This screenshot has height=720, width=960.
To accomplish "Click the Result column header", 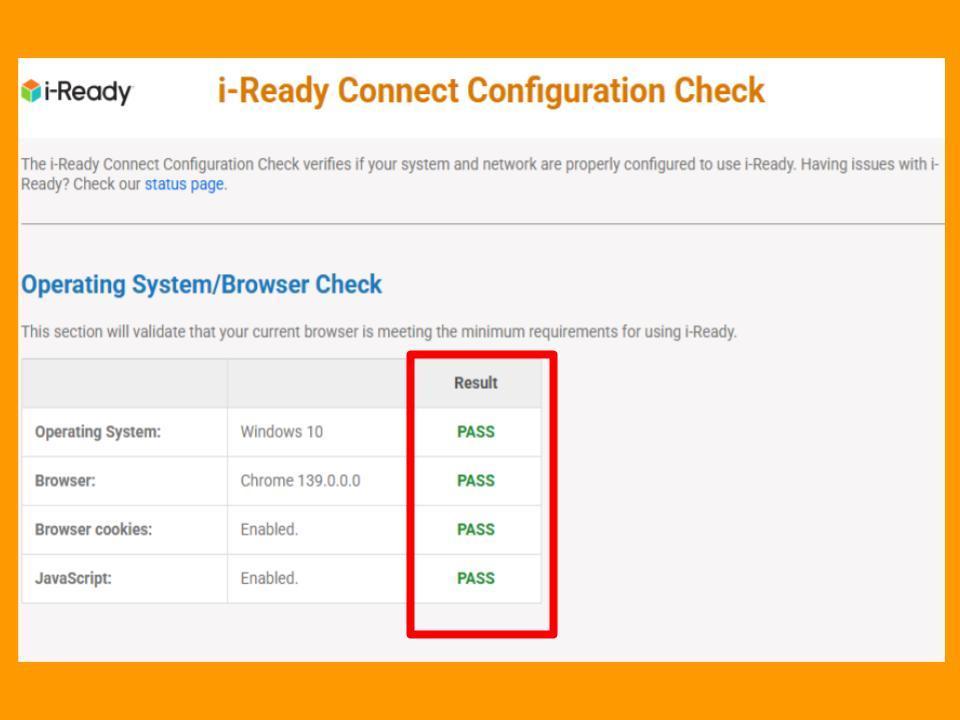I will (475, 383).
